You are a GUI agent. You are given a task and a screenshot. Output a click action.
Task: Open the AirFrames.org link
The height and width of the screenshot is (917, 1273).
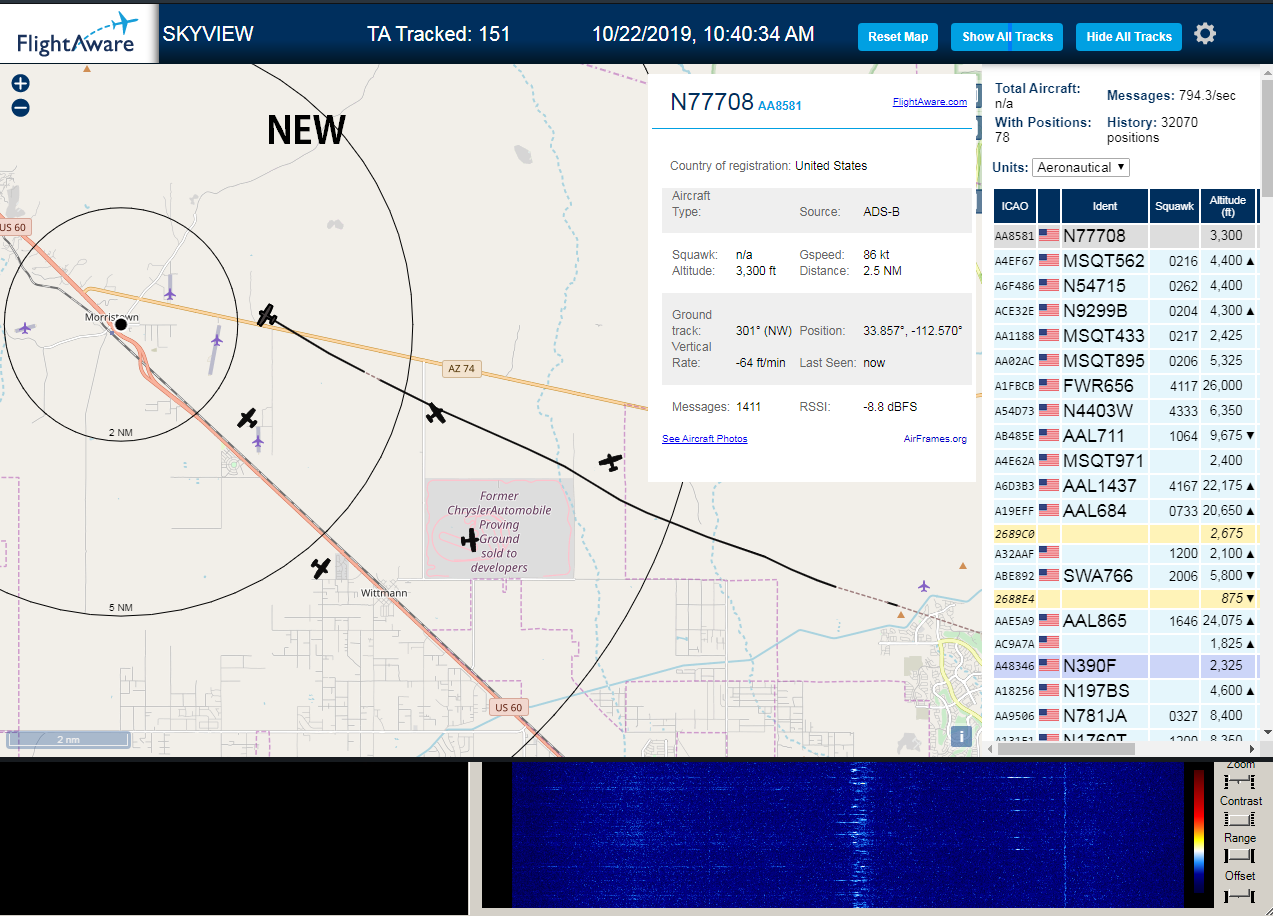(x=935, y=439)
